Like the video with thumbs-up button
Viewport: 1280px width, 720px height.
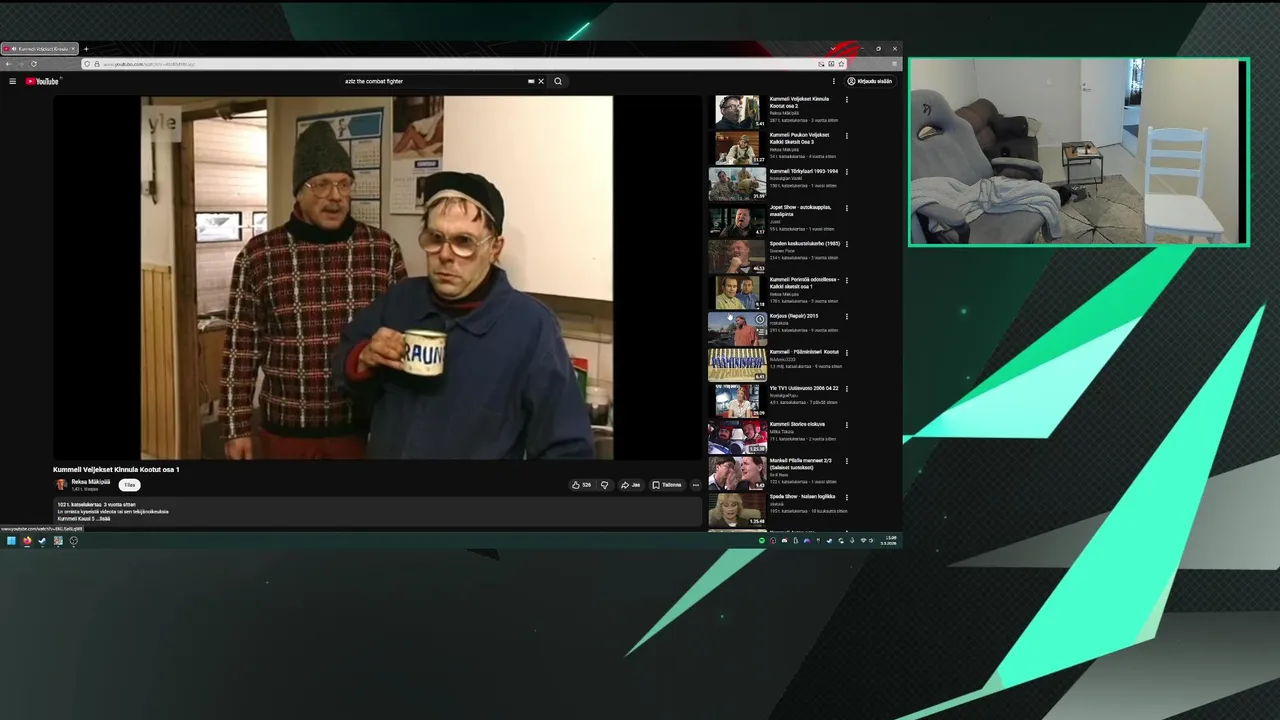click(x=581, y=485)
